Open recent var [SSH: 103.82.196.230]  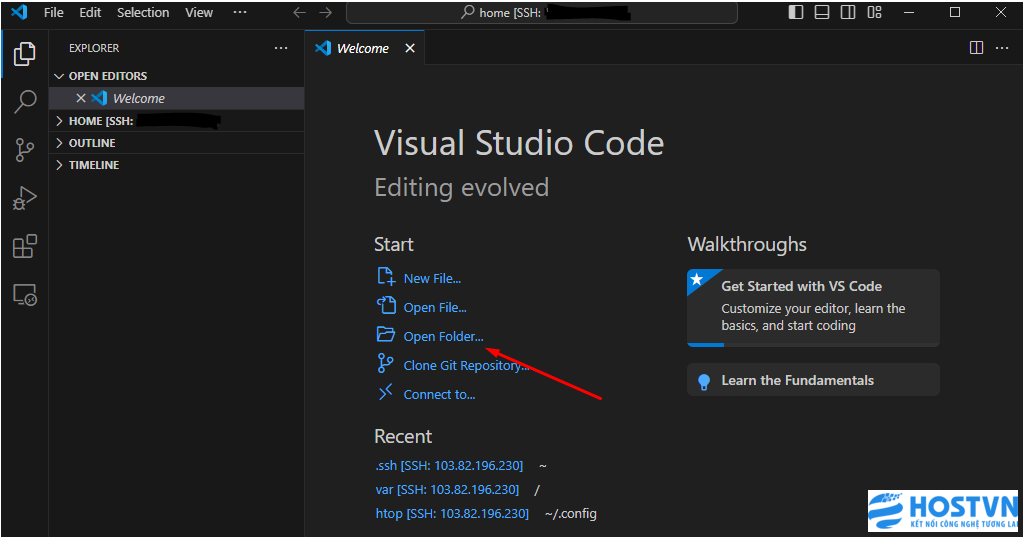(447, 489)
